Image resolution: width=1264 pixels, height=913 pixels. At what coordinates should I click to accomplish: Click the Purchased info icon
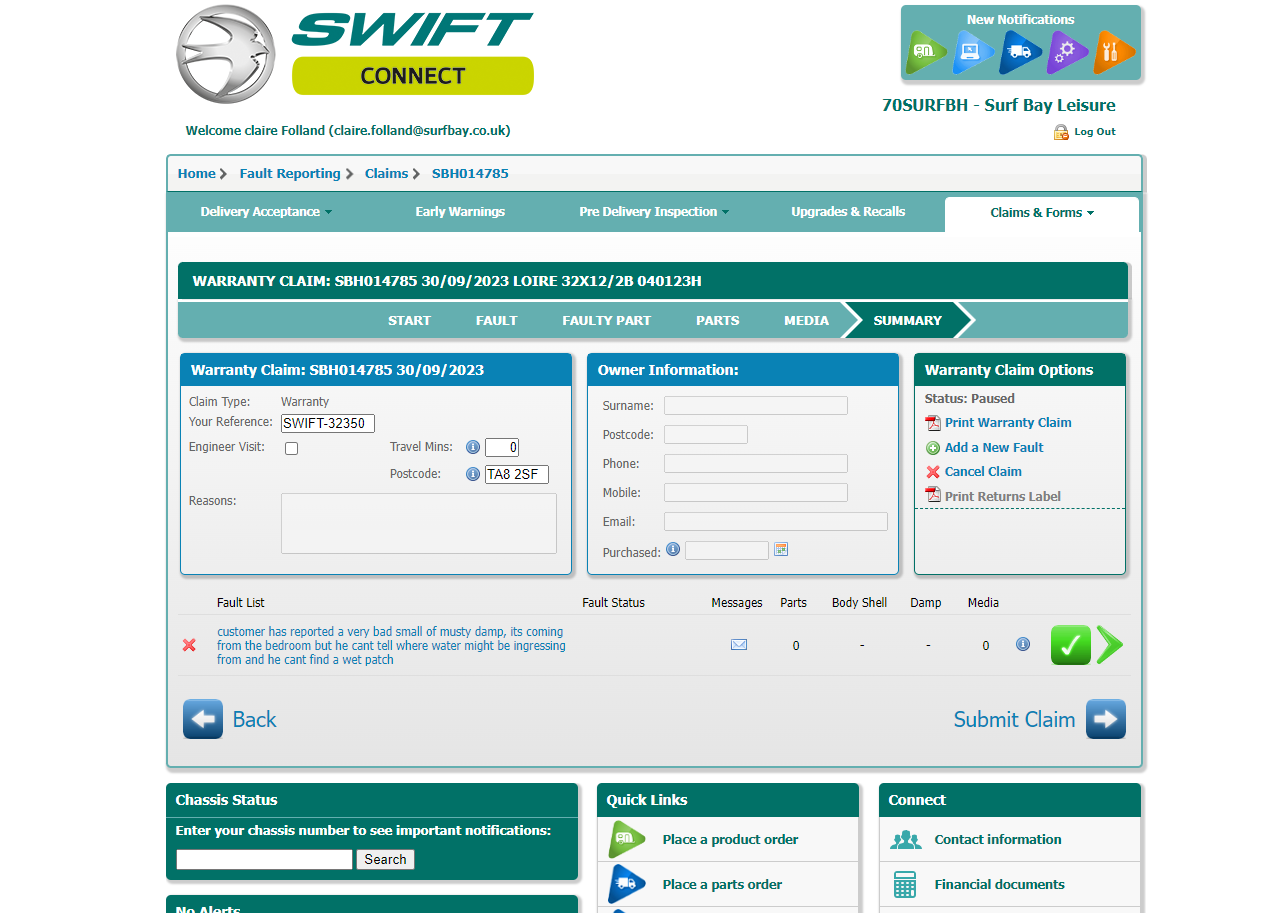(673, 549)
